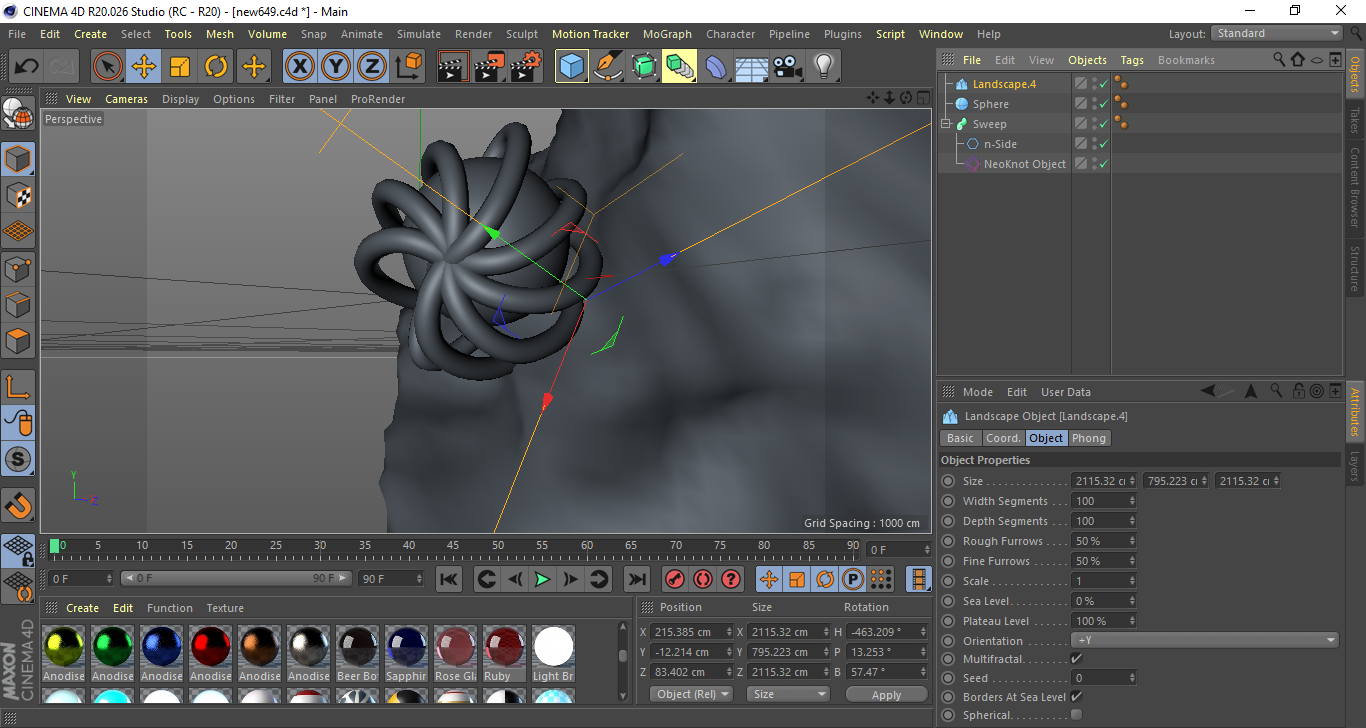Add a Camera object
1366x728 pixels.
click(x=788, y=67)
